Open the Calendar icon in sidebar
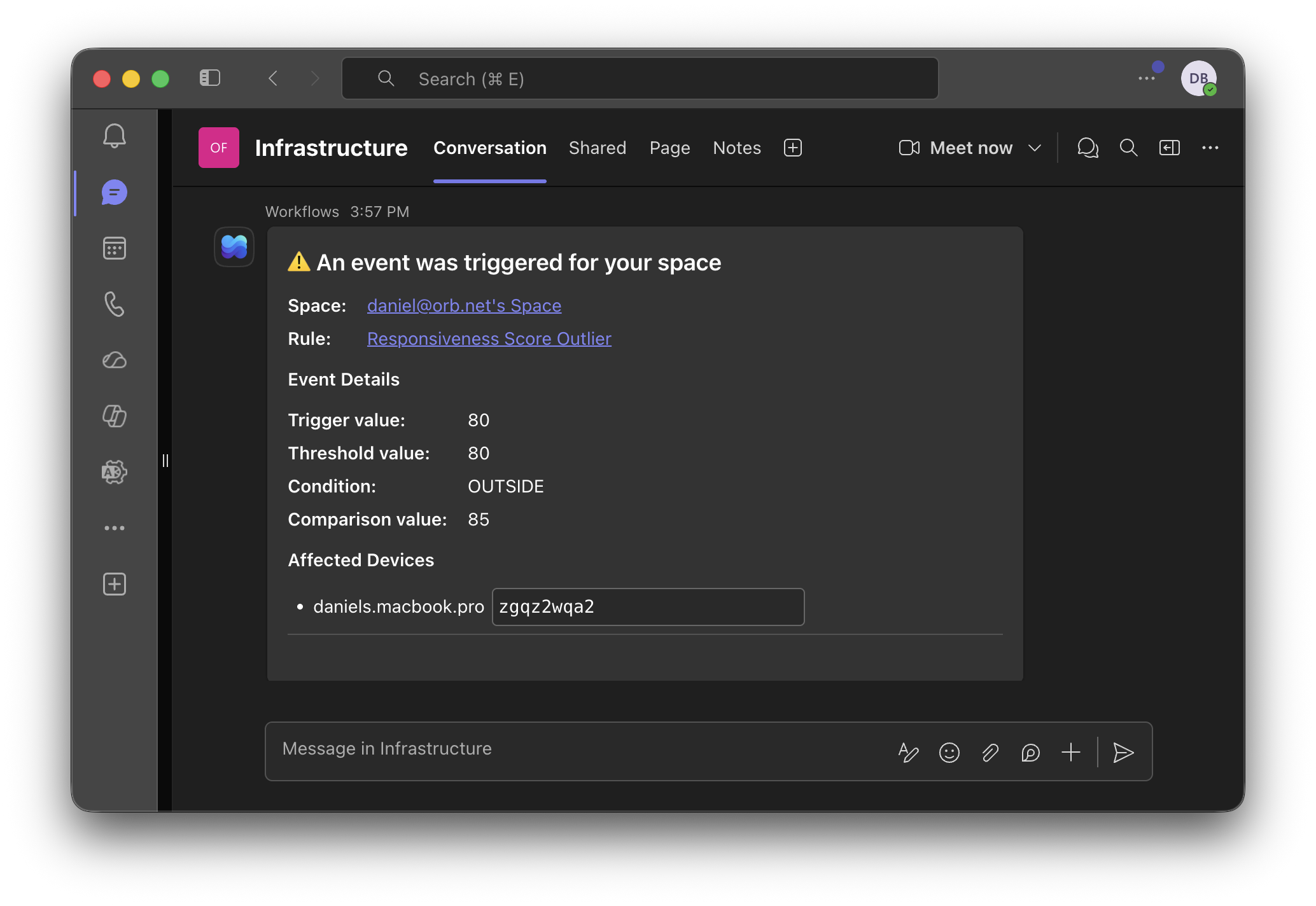This screenshot has width=1316, height=906. (x=115, y=248)
